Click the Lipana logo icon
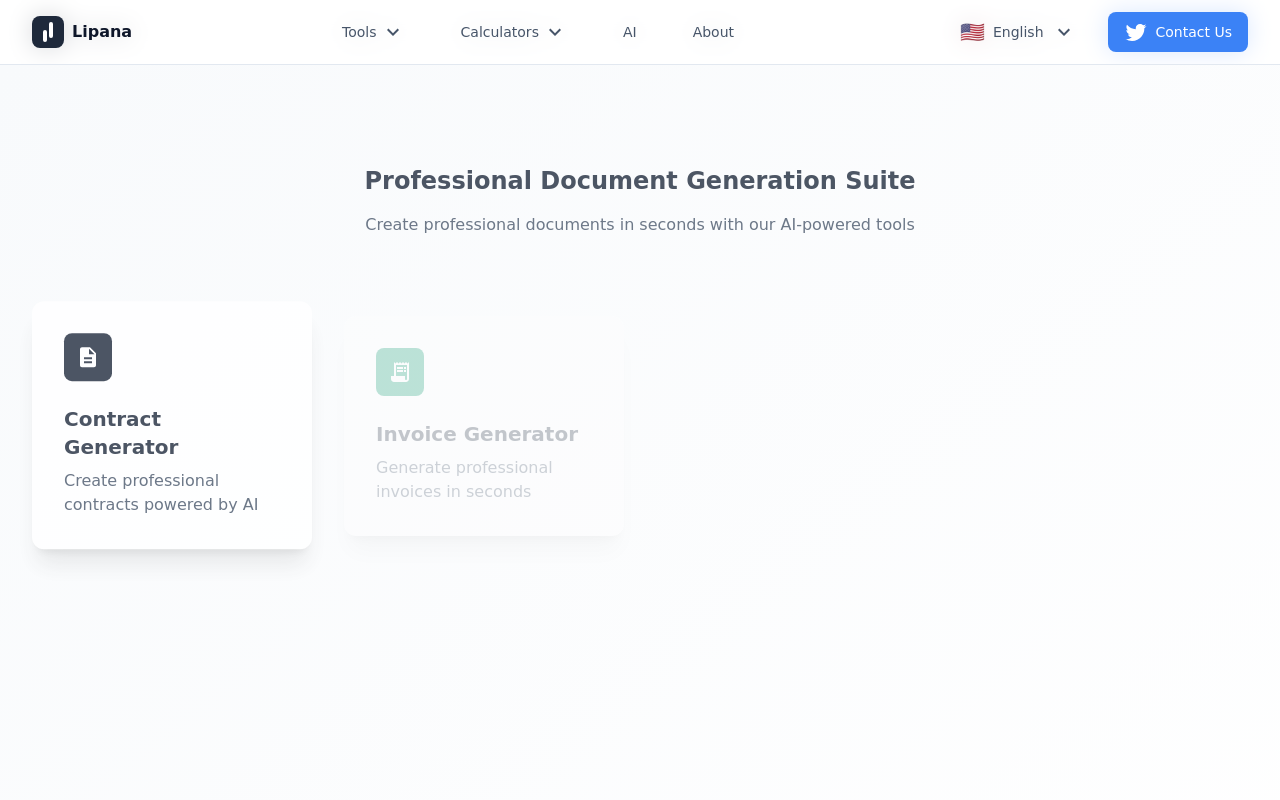1280x800 pixels. [48, 32]
